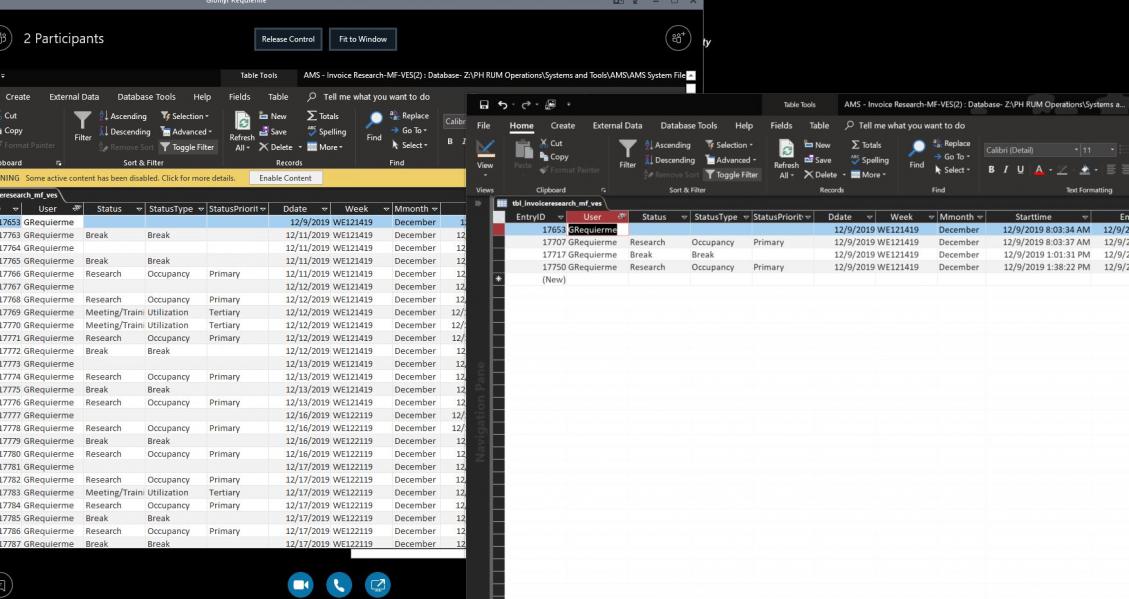Toggle Italic formatting in the Text Formatting group
The image size is (1129, 599).
click(1006, 170)
